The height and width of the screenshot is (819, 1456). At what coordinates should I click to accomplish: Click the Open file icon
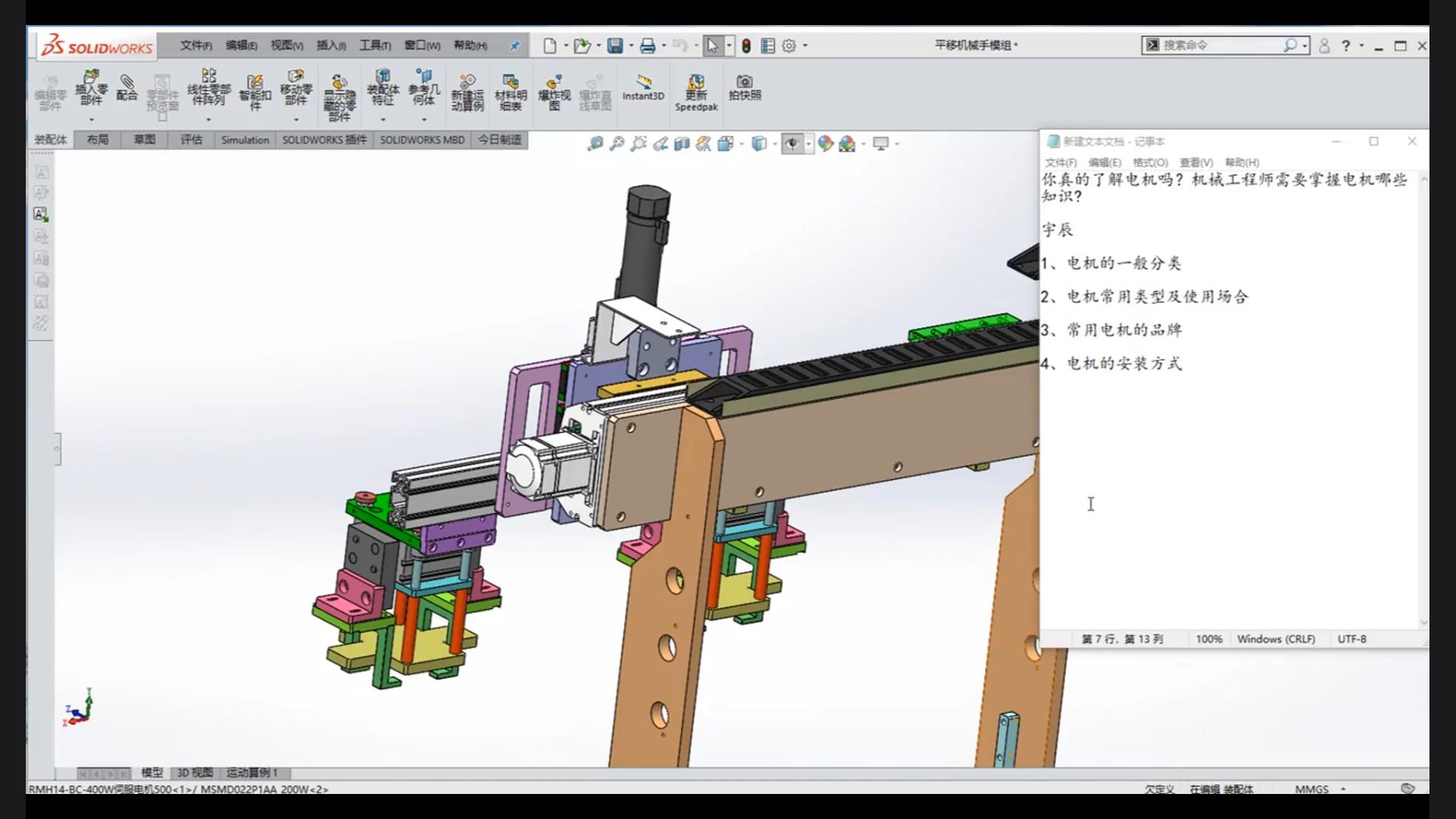pos(582,45)
